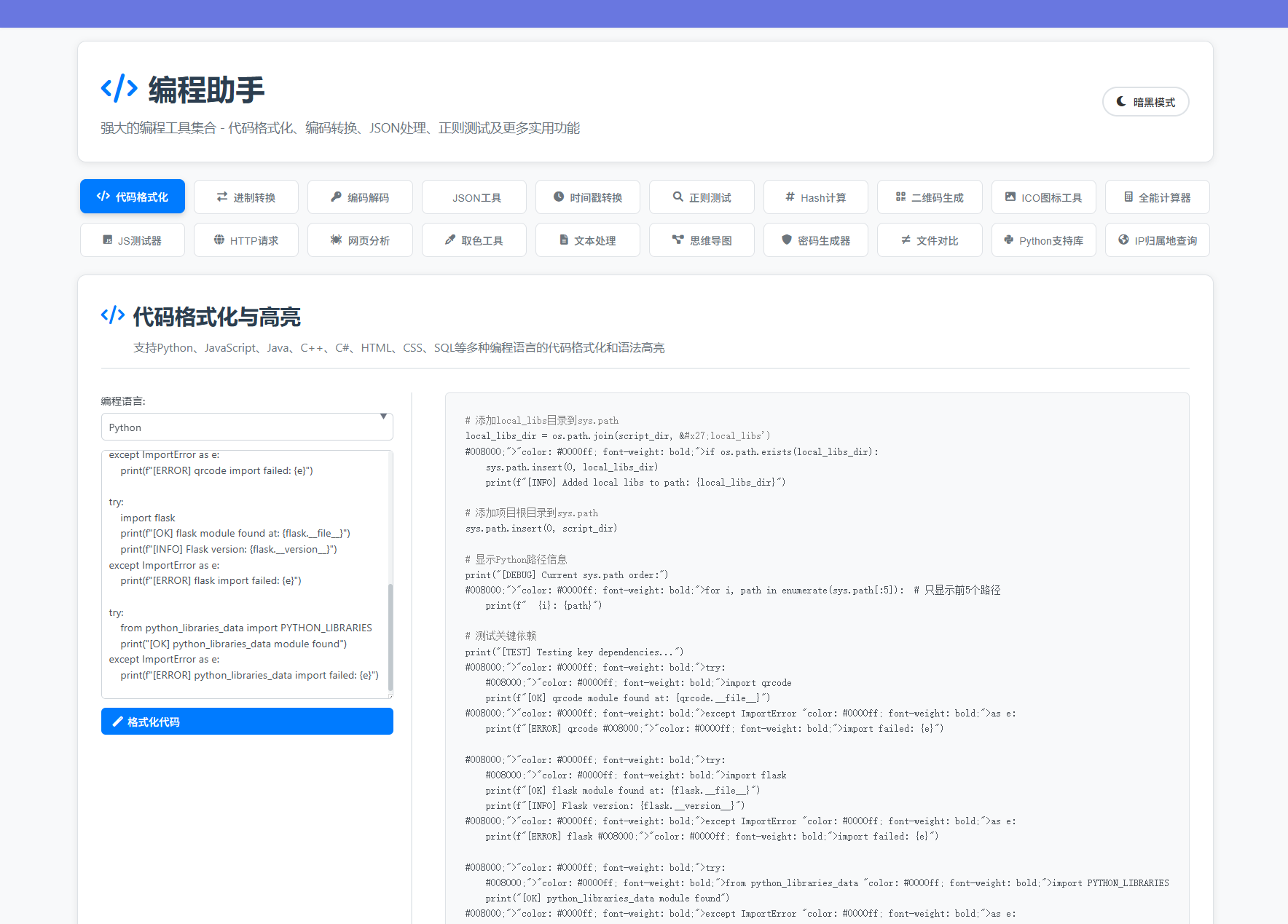Click the document icon on 文本处理
Viewport: 1288px width, 924px height.
(564, 240)
